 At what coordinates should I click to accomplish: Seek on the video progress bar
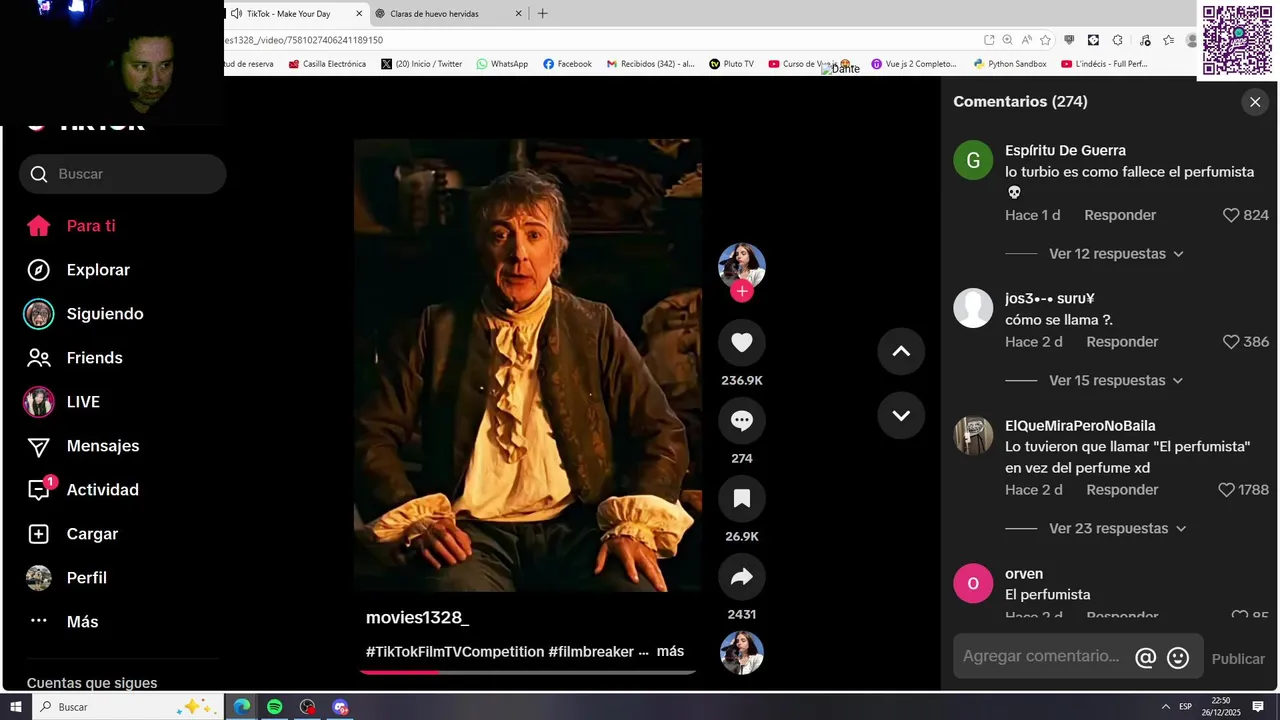tap(528, 672)
